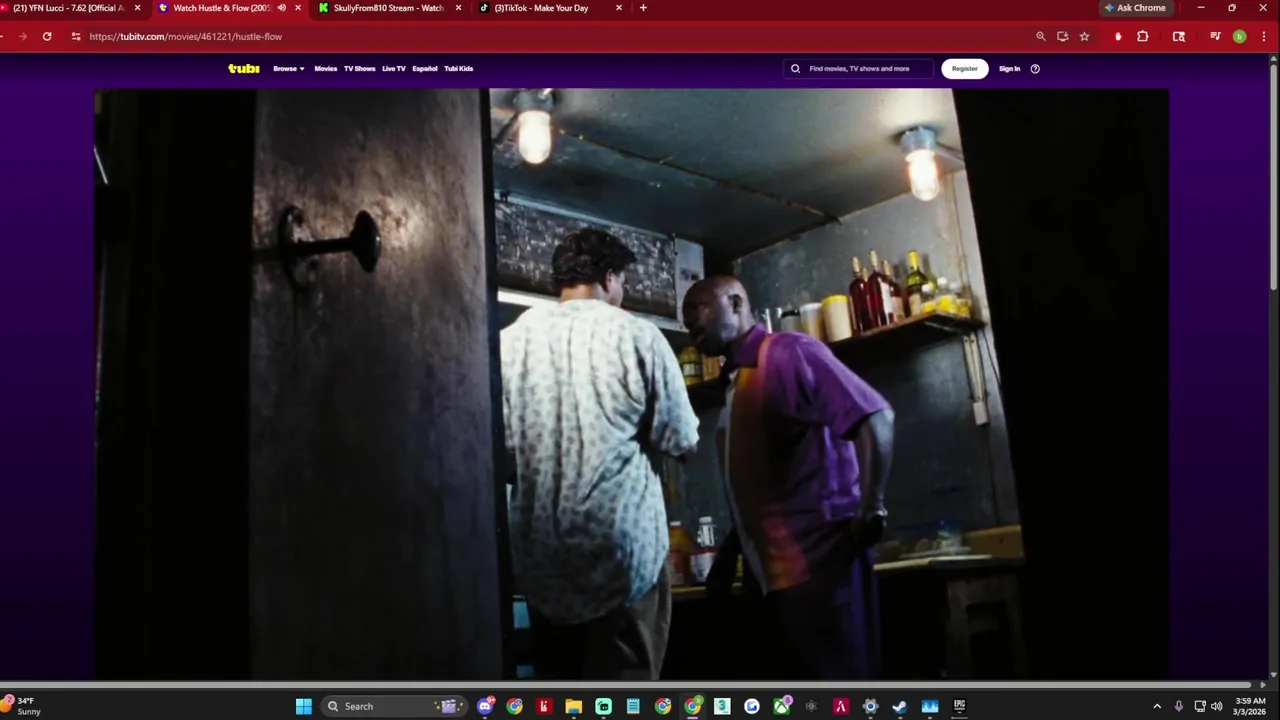Bookmark this page with the star icon
The width and height of the screenshot is (1280, 720).
(x=1084, y=36)
